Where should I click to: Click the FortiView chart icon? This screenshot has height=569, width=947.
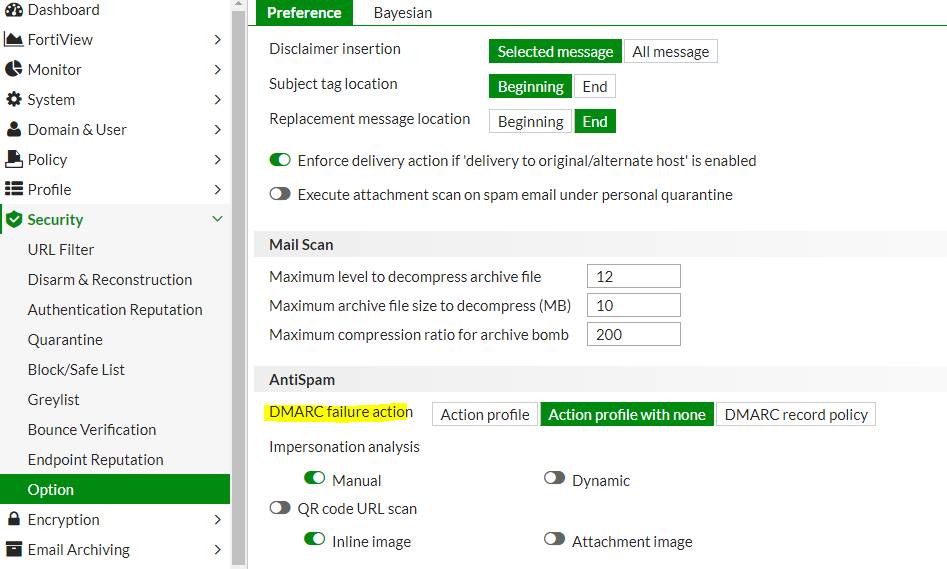coord(14,40)
